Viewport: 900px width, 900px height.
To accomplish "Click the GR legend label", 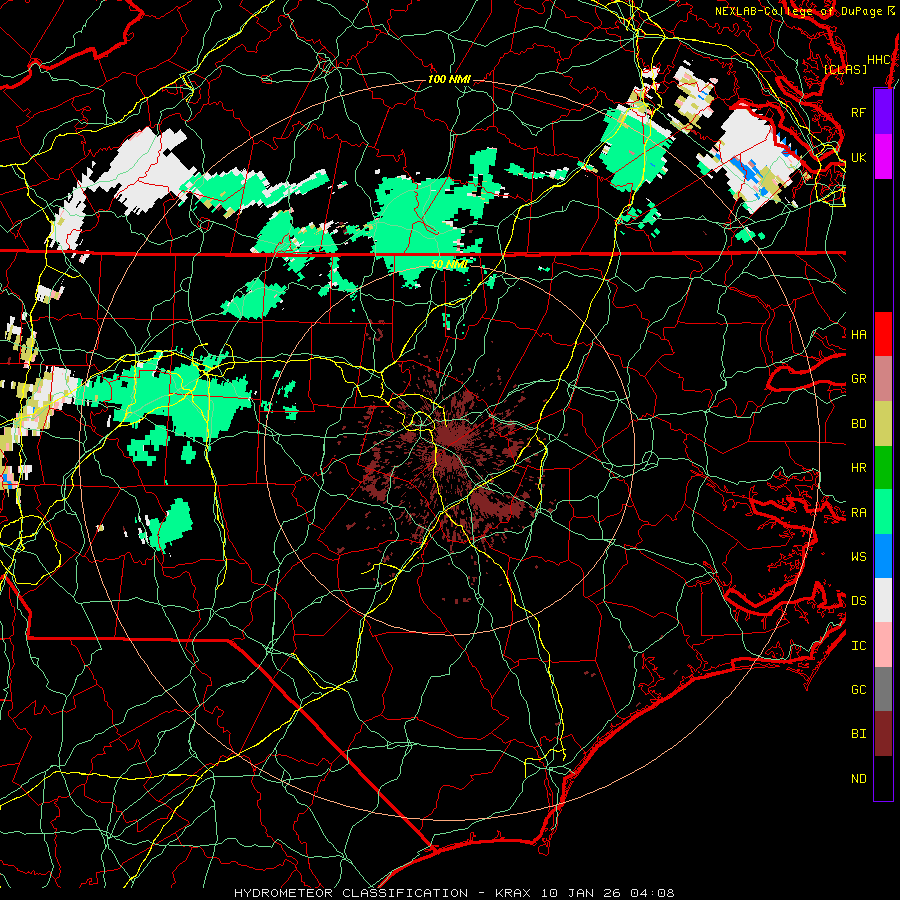I will [x=858, y=379].
